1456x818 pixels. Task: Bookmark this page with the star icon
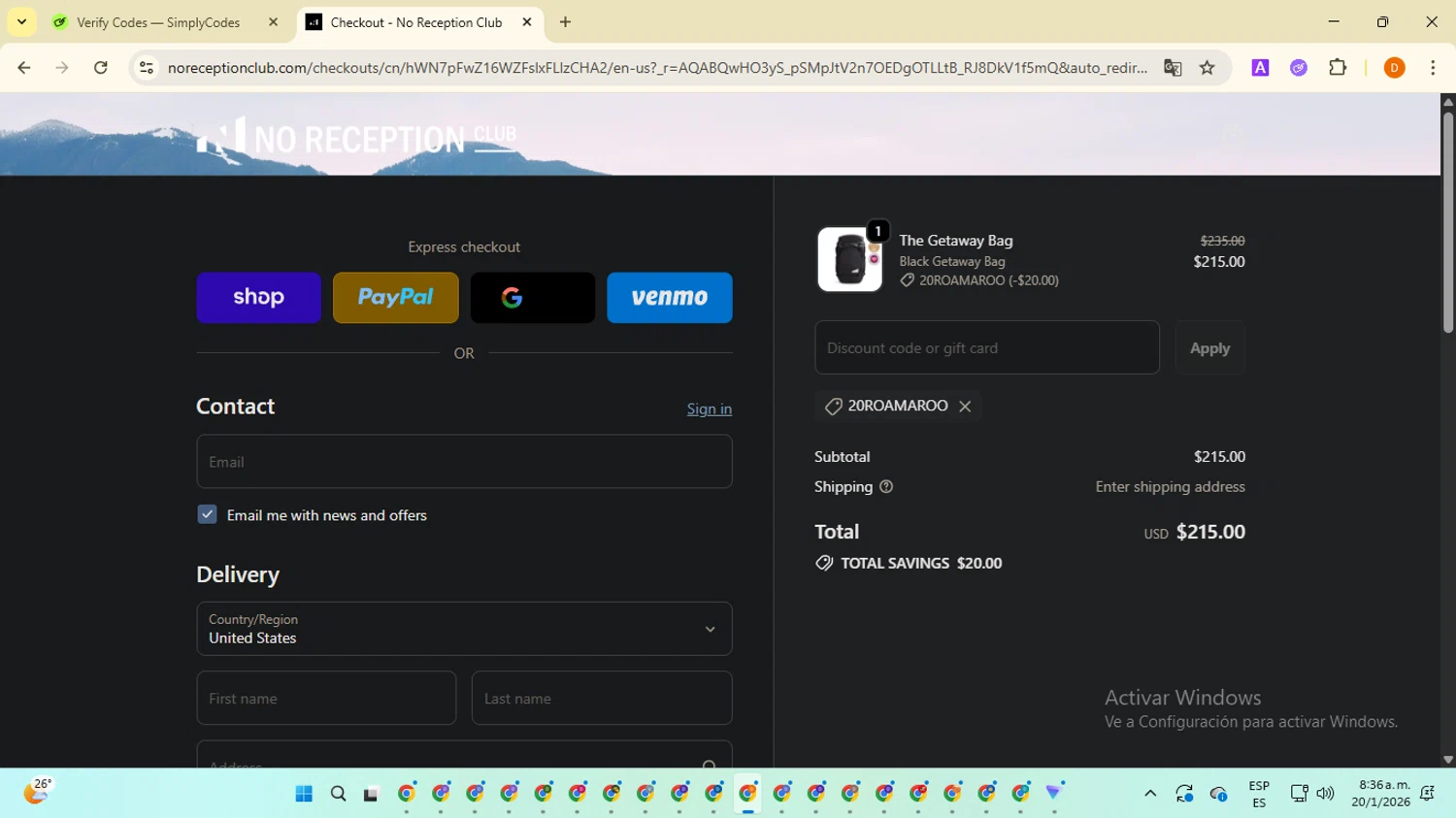point(1208,68)
